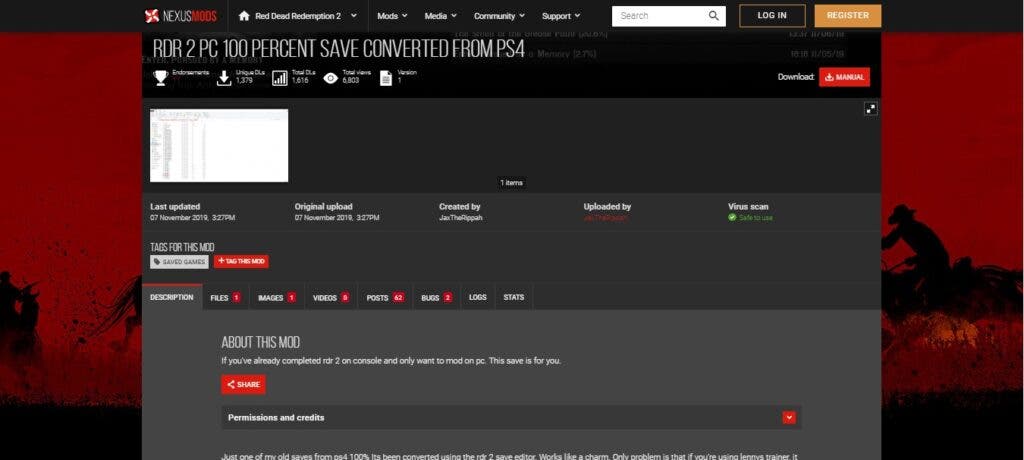This screenshot has width=1024, height=460.
Task: Switch to the LOGS tab
Action: [477, 297]
